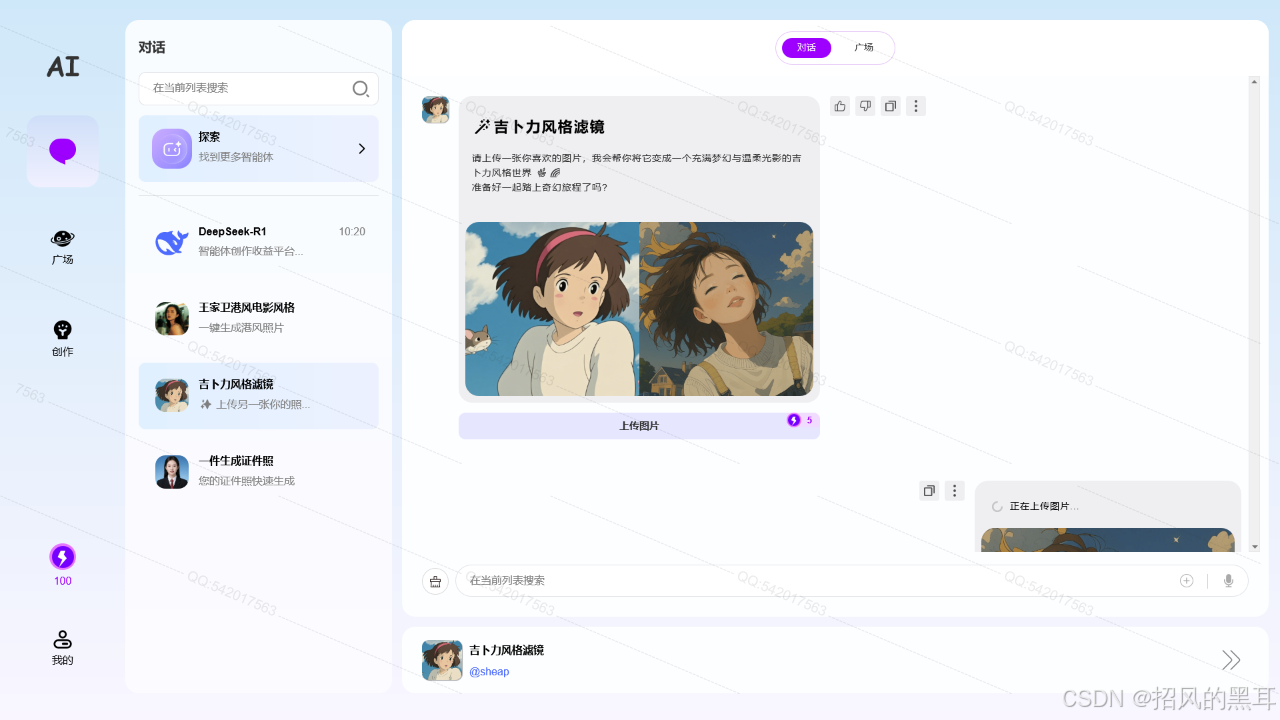Image resolution: width=1280 pixels, height=720 pixels.
Task: Click the microphone voice input icon
Action: click(x=1229, y=581)
